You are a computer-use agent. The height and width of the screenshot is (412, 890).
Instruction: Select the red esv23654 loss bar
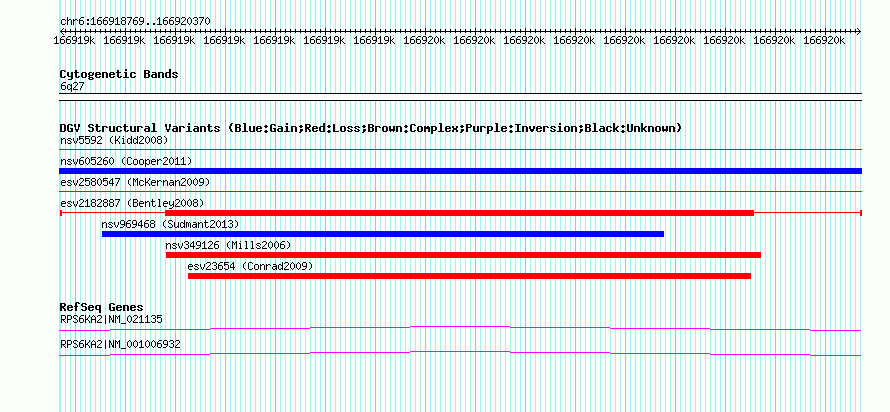pyautogui.click(x=469, y=276)
